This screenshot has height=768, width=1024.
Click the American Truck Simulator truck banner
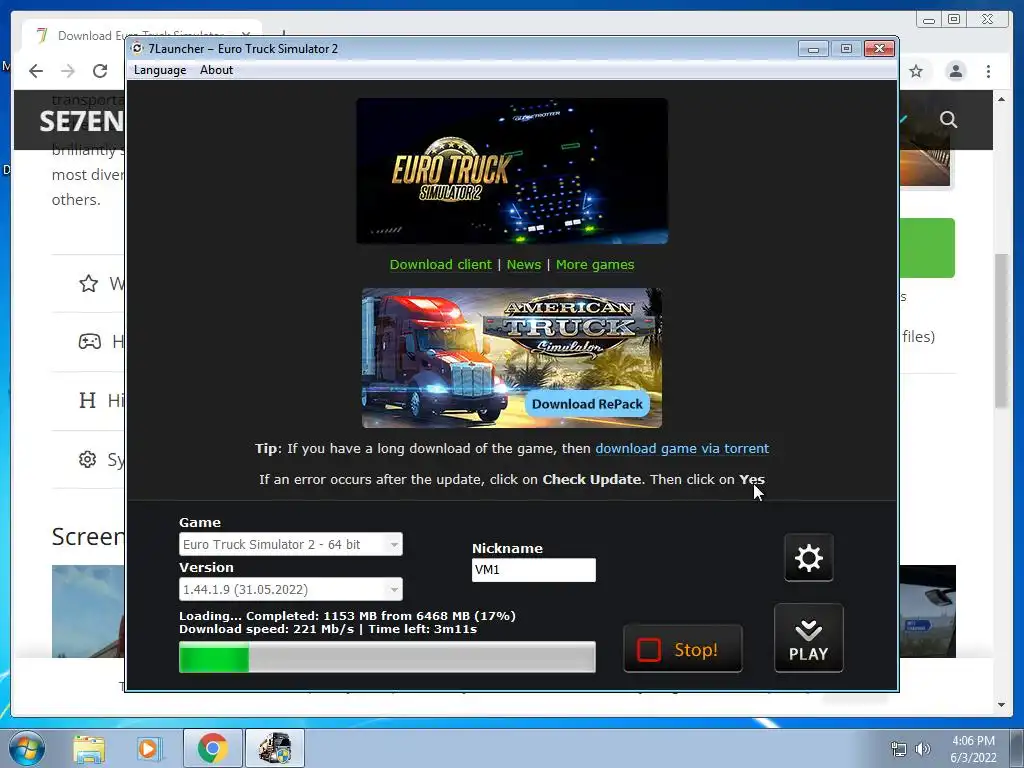coord(512,358)
